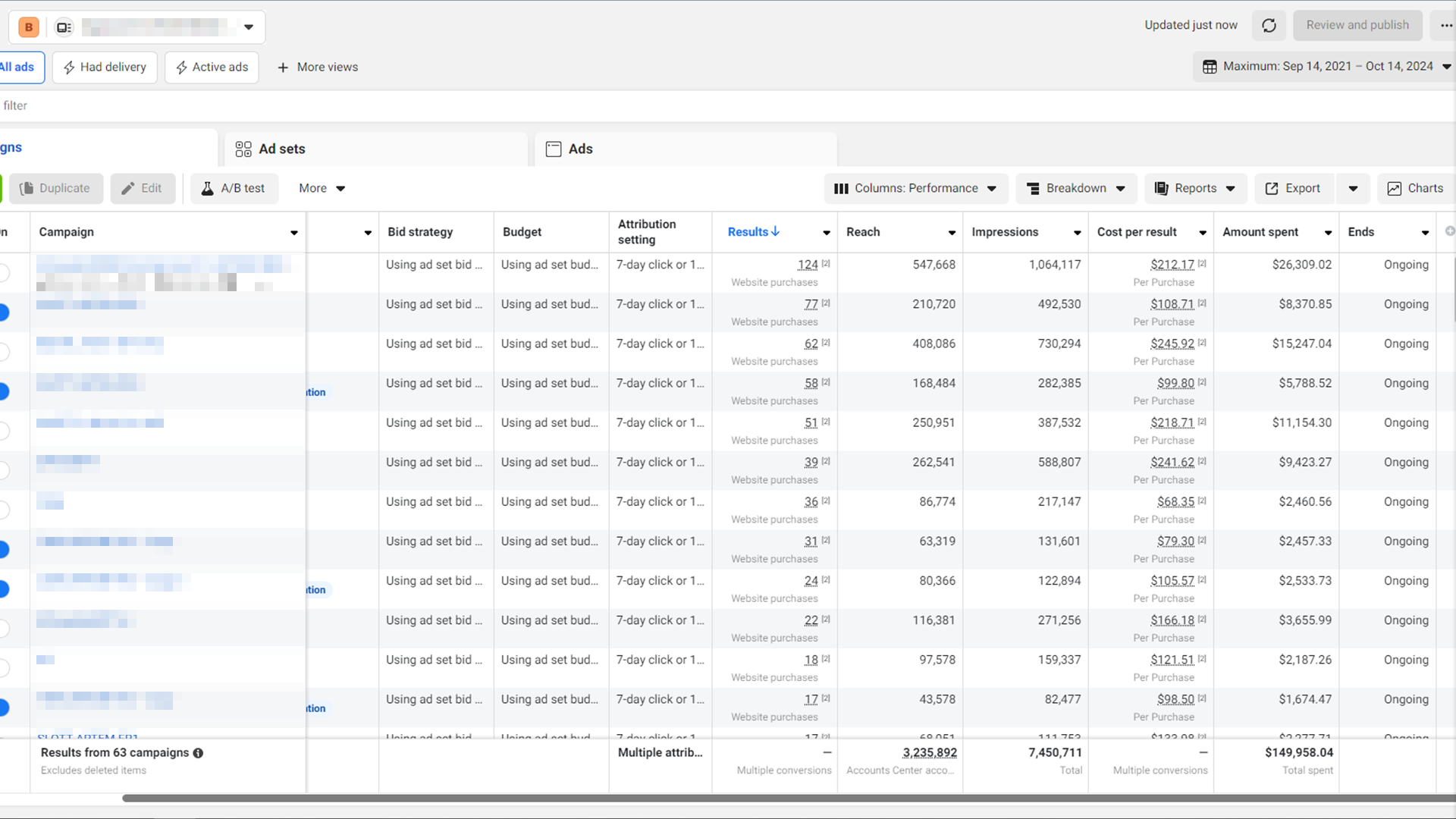This screenshot has width=1456, height=819.
Task: Click 124 results link in first row
Action: 807,265
